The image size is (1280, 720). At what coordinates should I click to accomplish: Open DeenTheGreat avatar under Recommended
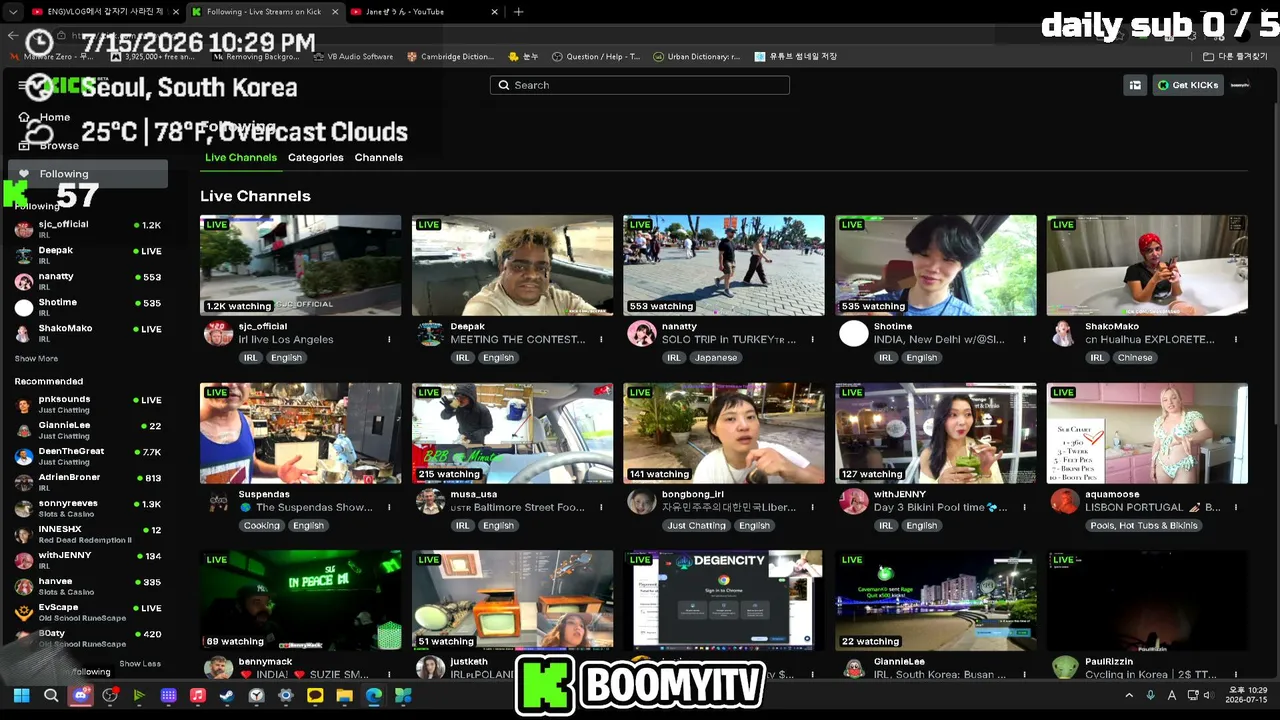[24, 456]
